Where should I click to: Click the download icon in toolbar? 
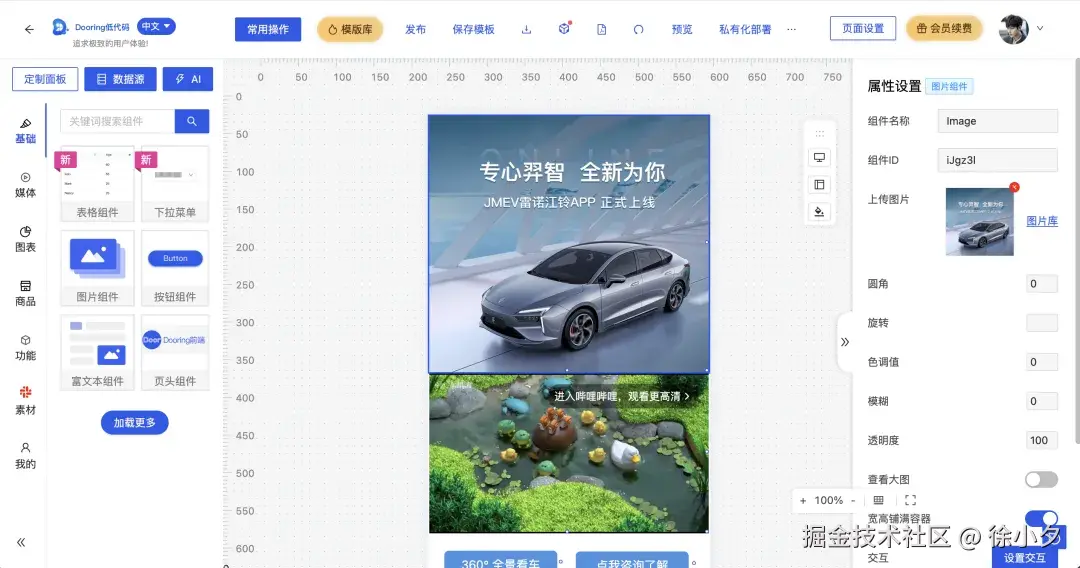tap(526, 30)
